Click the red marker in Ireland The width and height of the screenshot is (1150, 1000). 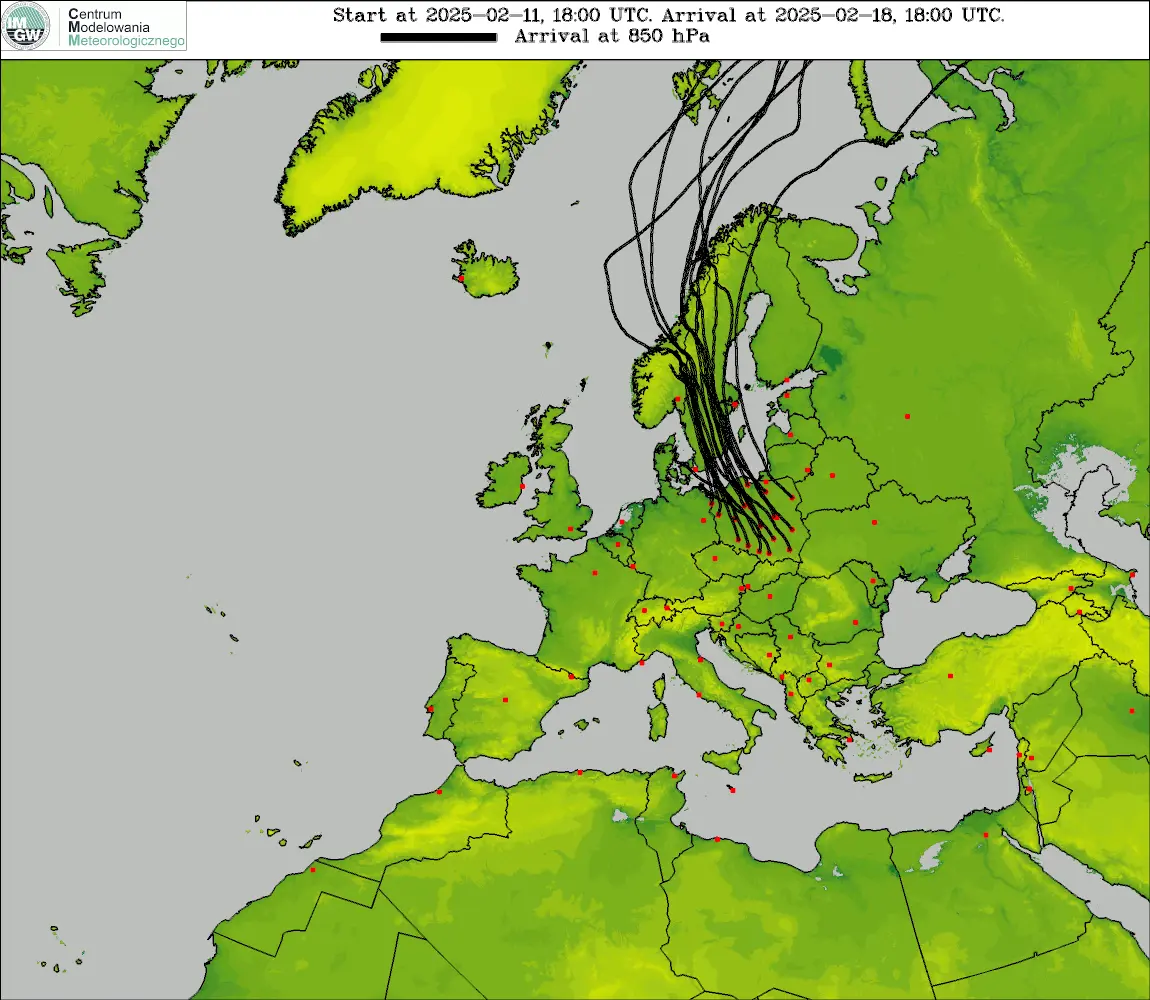coord(522,486)
